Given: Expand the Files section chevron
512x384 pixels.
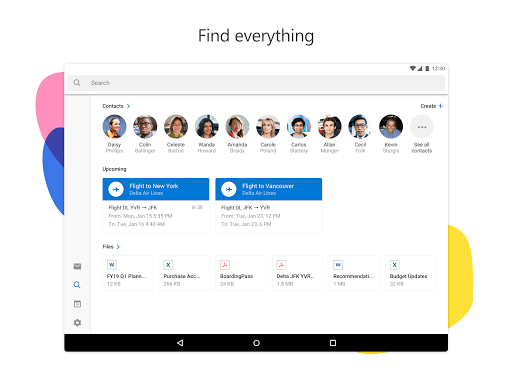Looking at the screenshot, I should [x=118, y=247].
